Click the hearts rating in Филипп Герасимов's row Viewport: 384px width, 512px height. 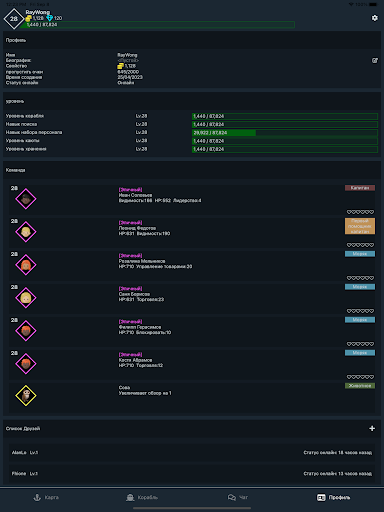point(360,344)
